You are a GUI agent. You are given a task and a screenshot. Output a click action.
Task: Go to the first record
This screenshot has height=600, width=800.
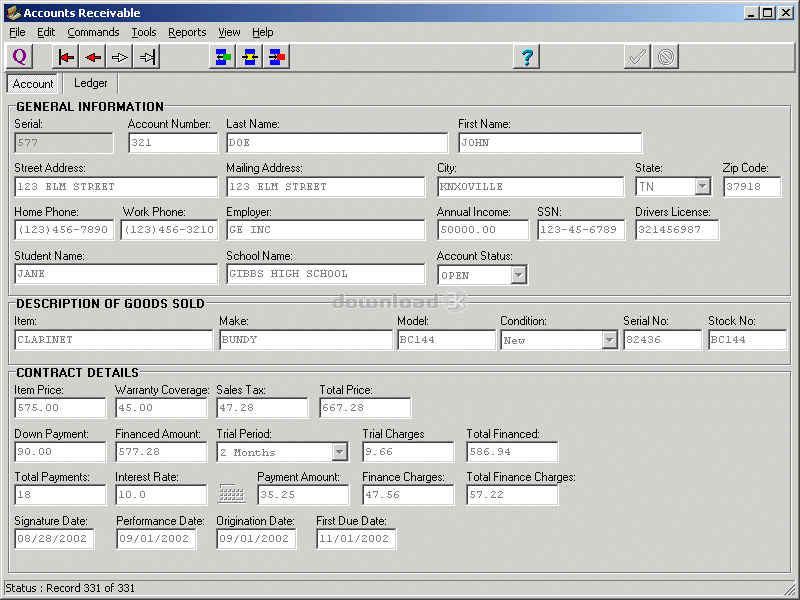pyautogui.click(x=66, y=57)
